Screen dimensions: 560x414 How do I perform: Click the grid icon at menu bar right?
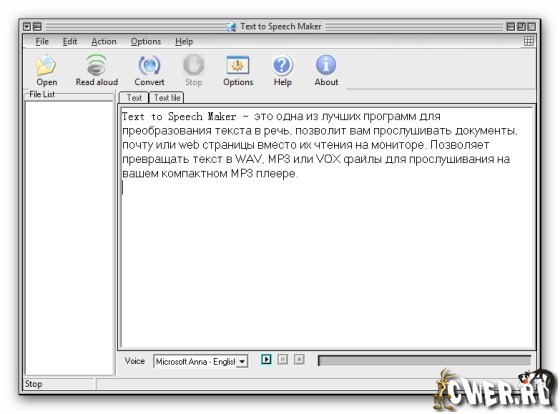click(x=529, y=41)
